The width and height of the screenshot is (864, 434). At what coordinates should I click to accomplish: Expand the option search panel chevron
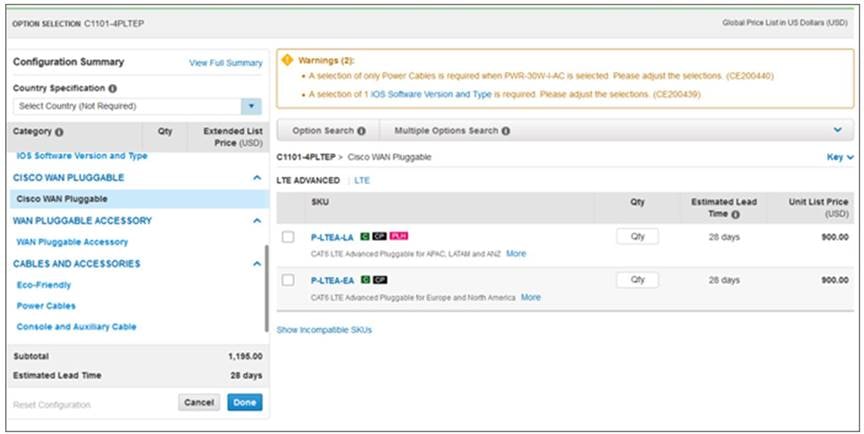(838, 130)
